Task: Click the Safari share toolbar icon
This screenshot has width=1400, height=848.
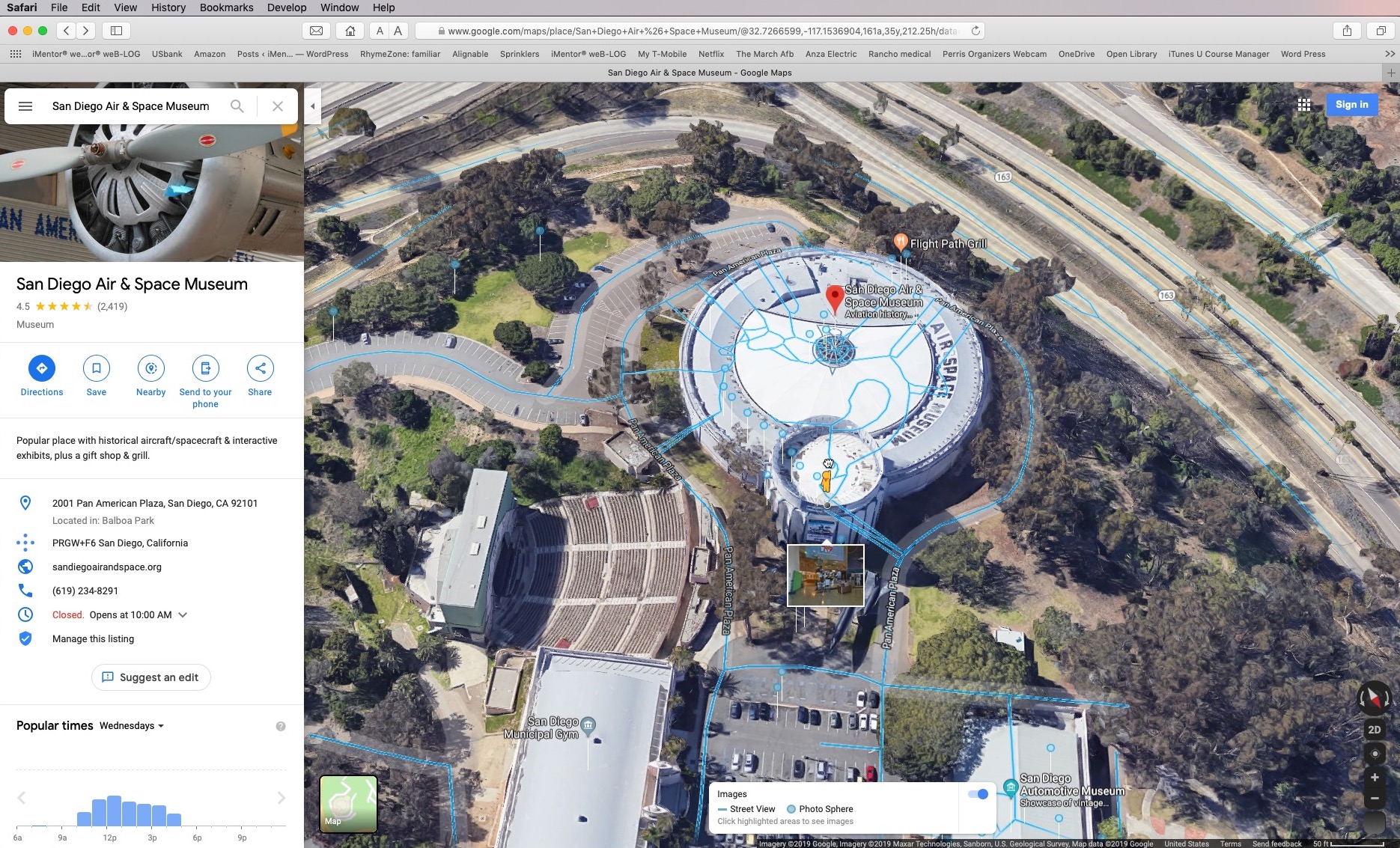Action: (1347, 31)
